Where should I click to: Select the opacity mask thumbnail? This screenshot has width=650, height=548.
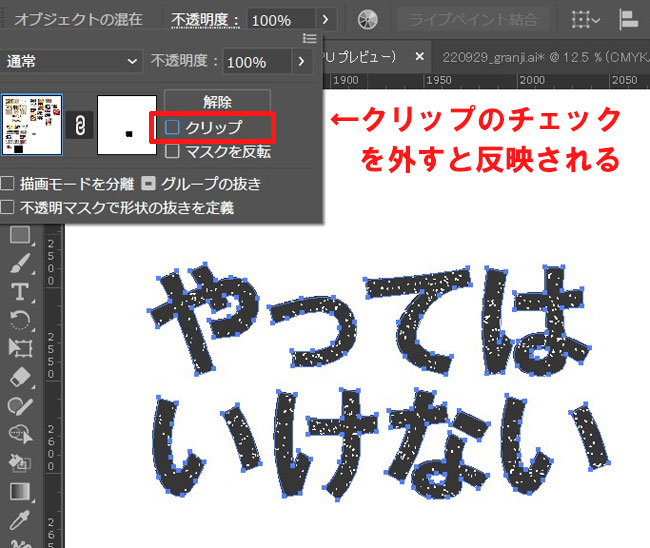(x=127, y=125)
